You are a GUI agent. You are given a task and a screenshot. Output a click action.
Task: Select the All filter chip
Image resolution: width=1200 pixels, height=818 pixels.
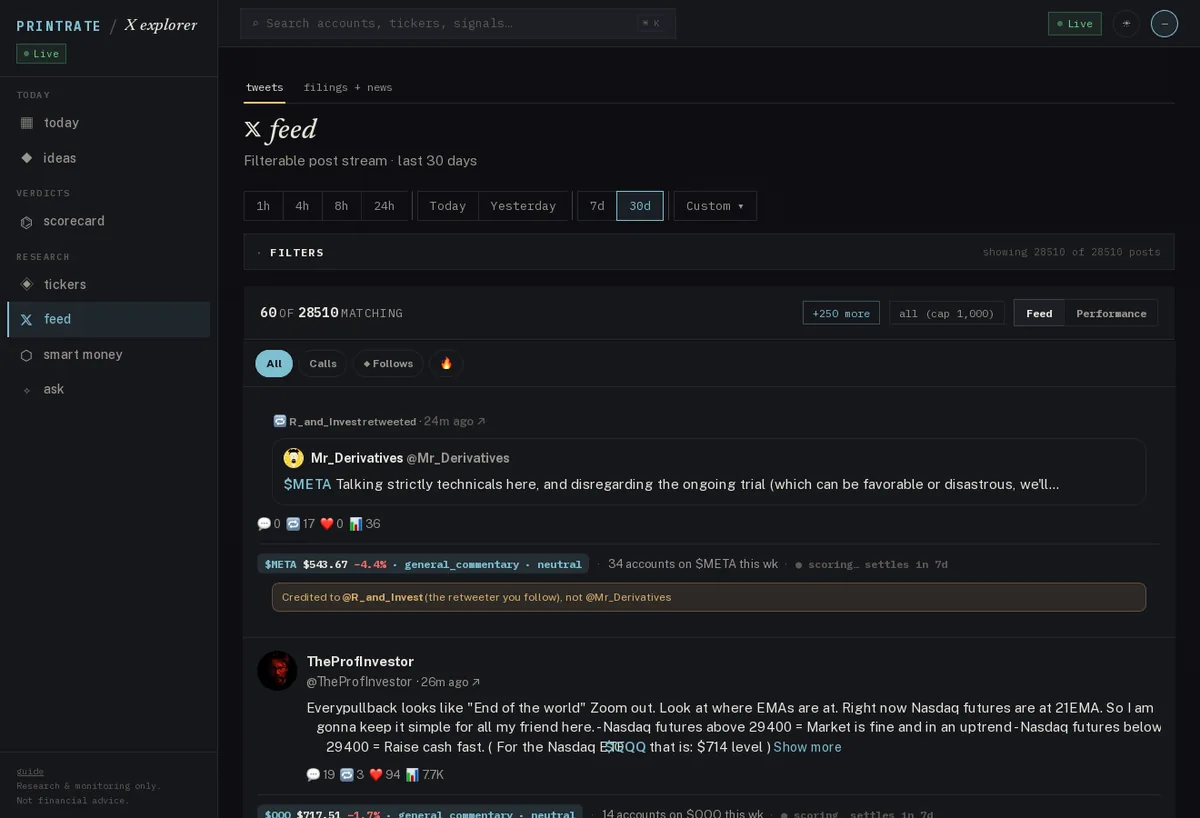click(274, 364)
